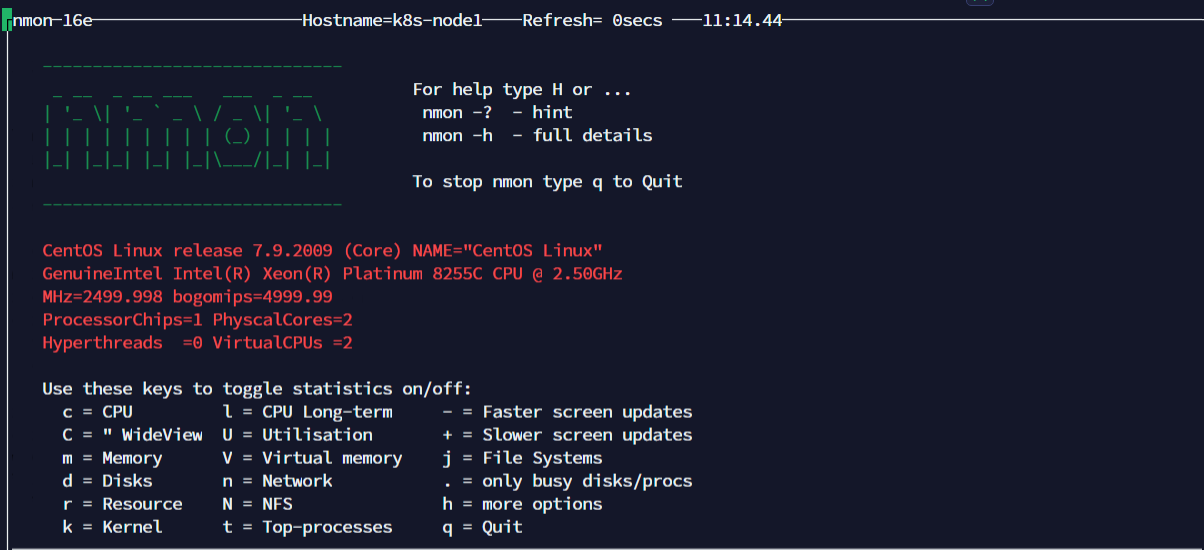Image resolution: width=1204 pixels, height=550 pixels.
Task: Click 't = Top-processes' entry
Action: pos(307,527)
